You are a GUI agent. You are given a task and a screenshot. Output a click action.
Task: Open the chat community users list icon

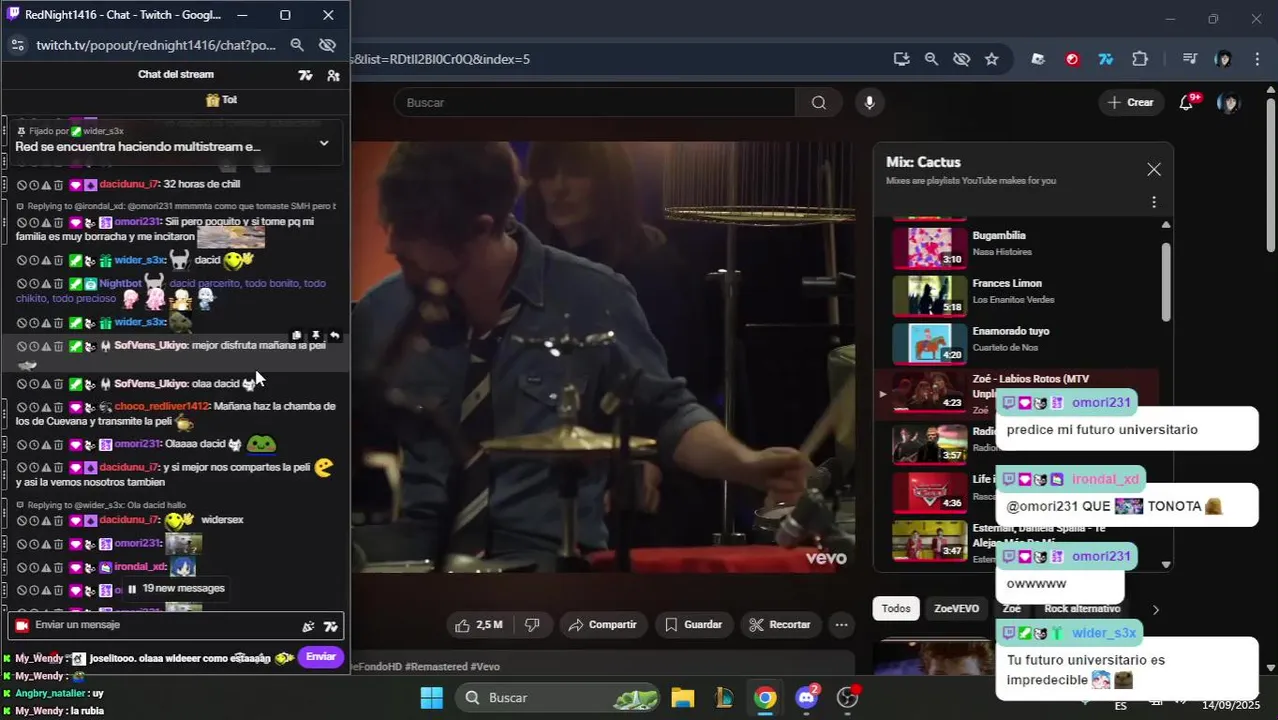point(333,75)
